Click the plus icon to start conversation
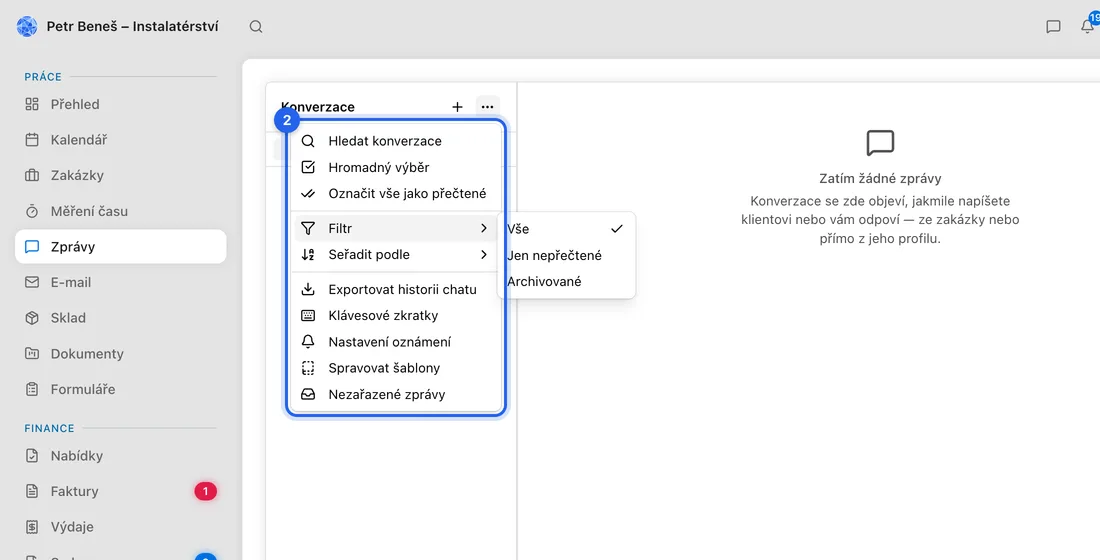The height and width of the screenshot is (560, 1100). click(457, 107)
